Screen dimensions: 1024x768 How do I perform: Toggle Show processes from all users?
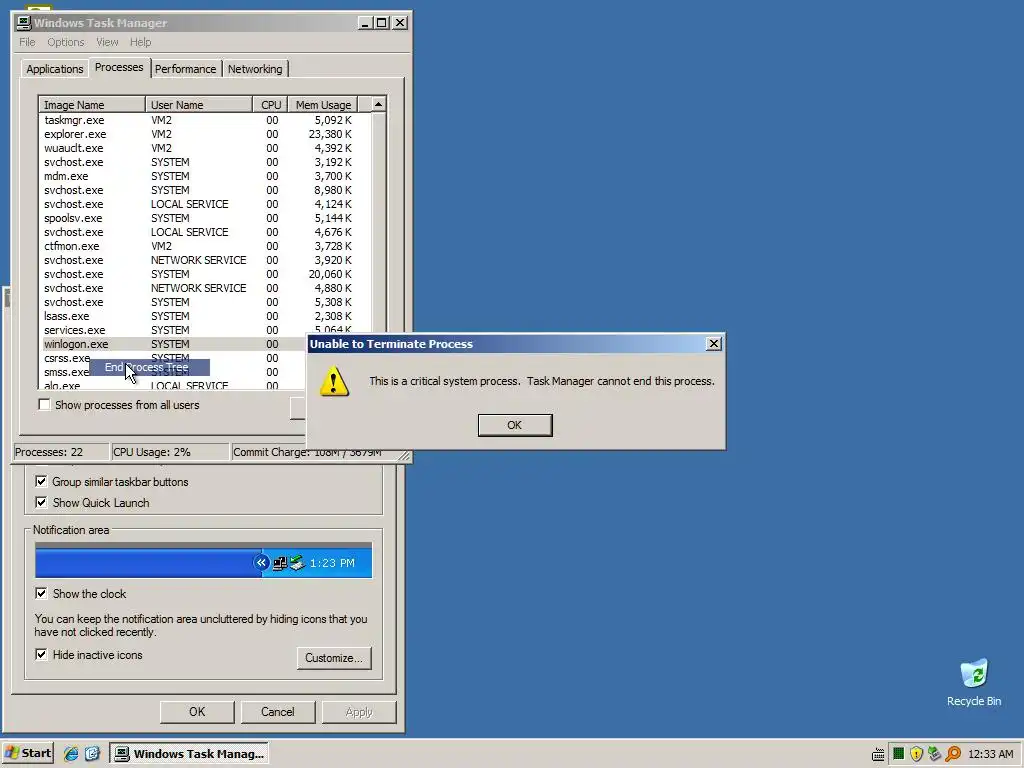44,405
